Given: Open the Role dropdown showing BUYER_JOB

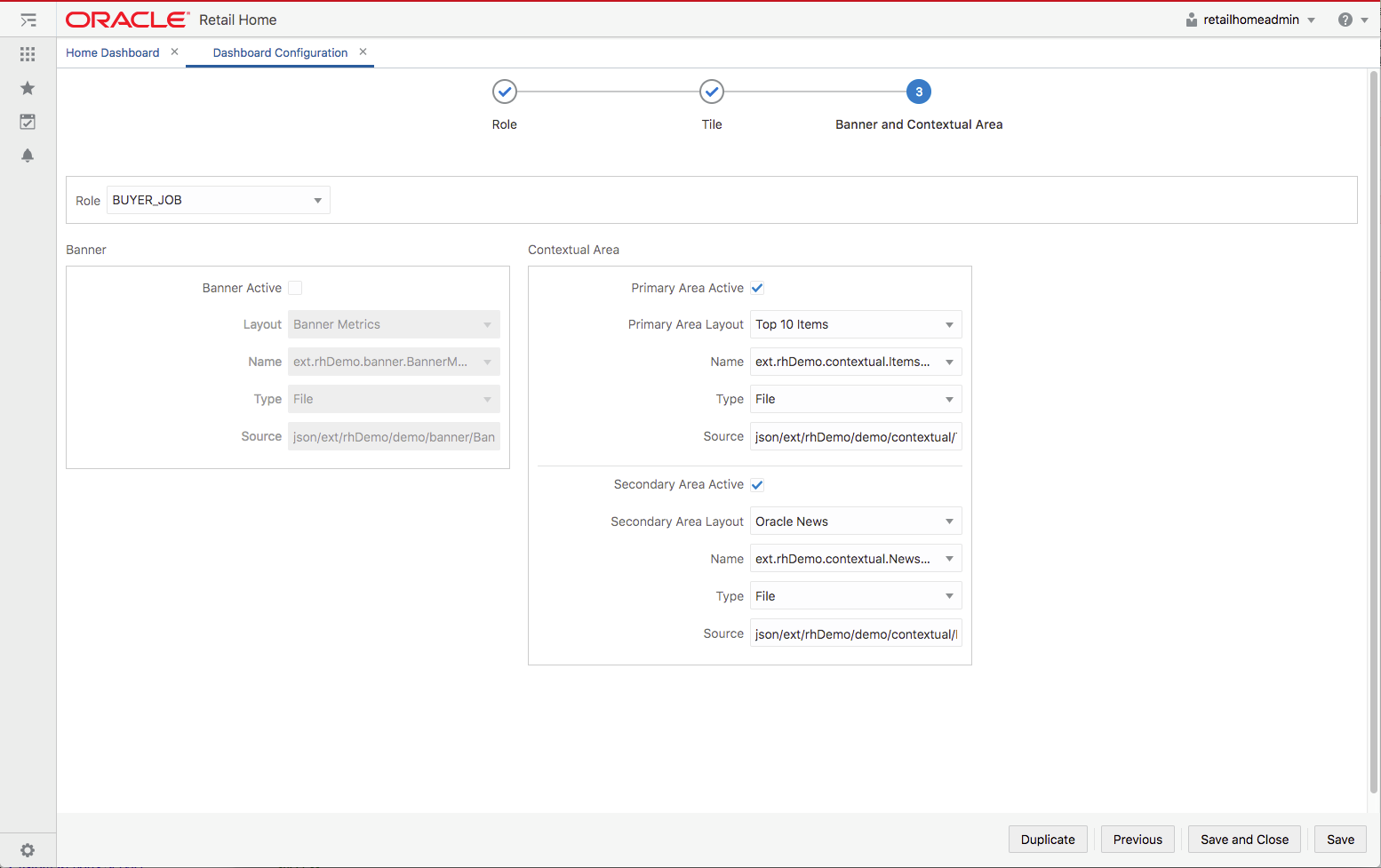Looking at the screenshot, I should click(219, 200).
